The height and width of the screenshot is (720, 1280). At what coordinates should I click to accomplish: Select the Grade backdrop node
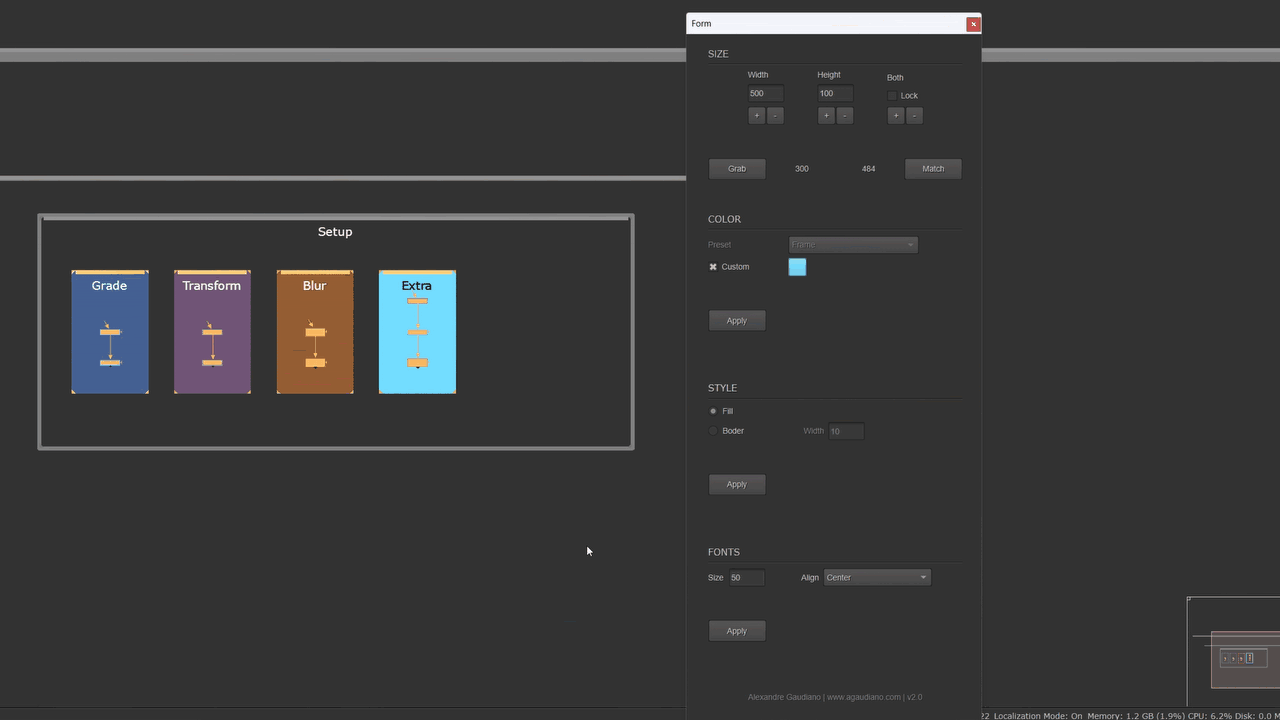point(109,285)
